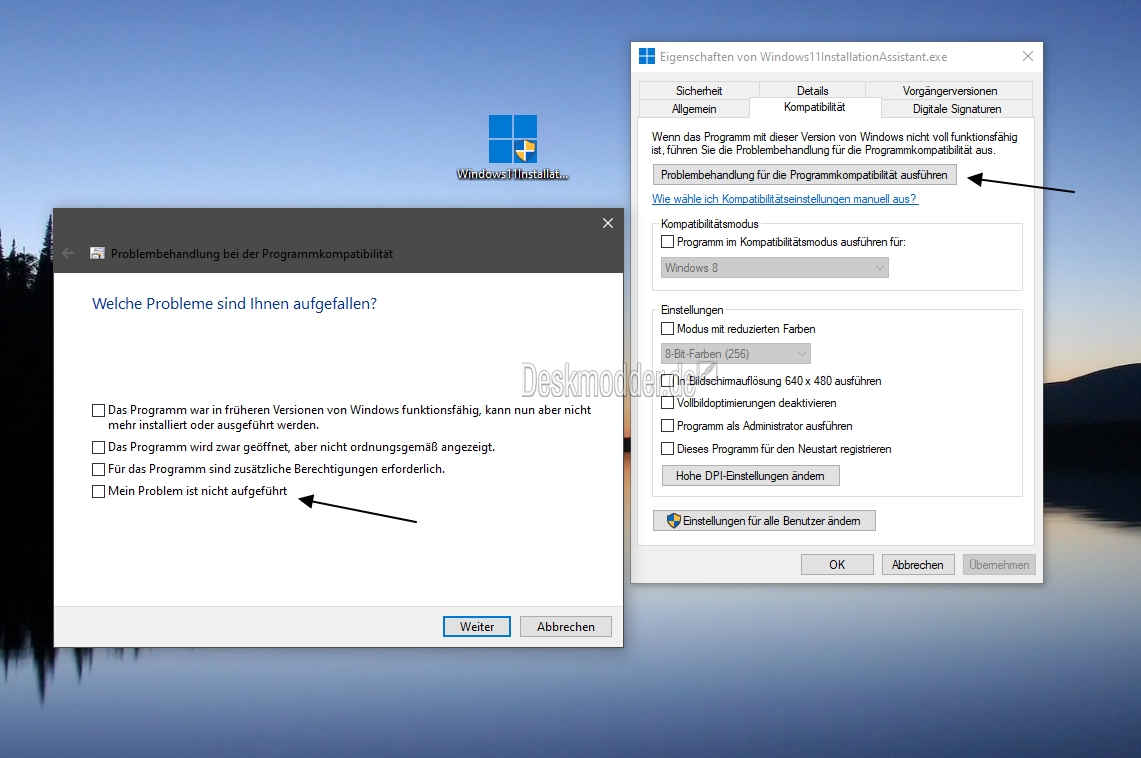Click 'Einstellungen für alle Benutzer ändern'

pyautogui.click(x=764, y=521)
